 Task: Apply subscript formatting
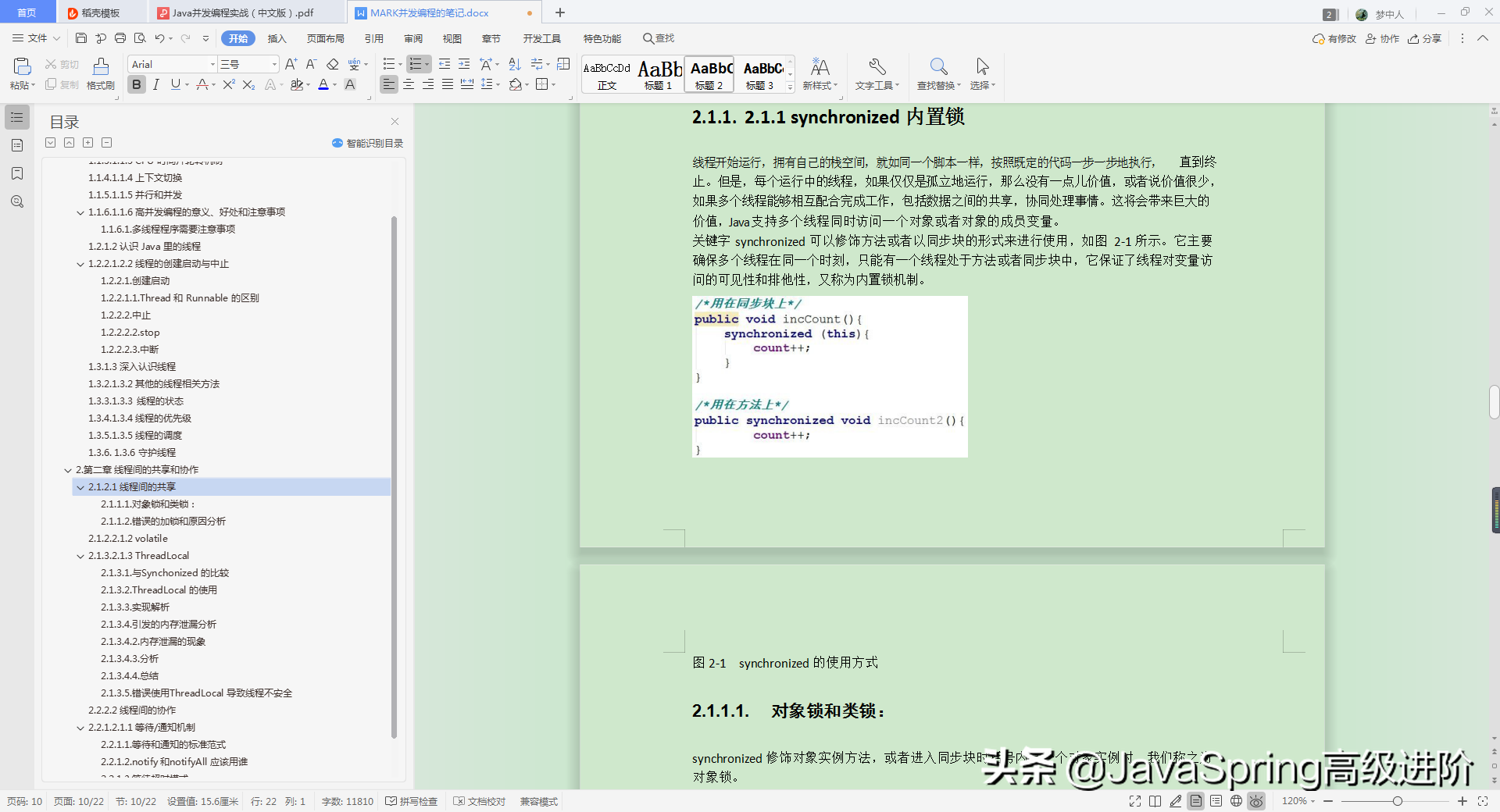point(248,84)
